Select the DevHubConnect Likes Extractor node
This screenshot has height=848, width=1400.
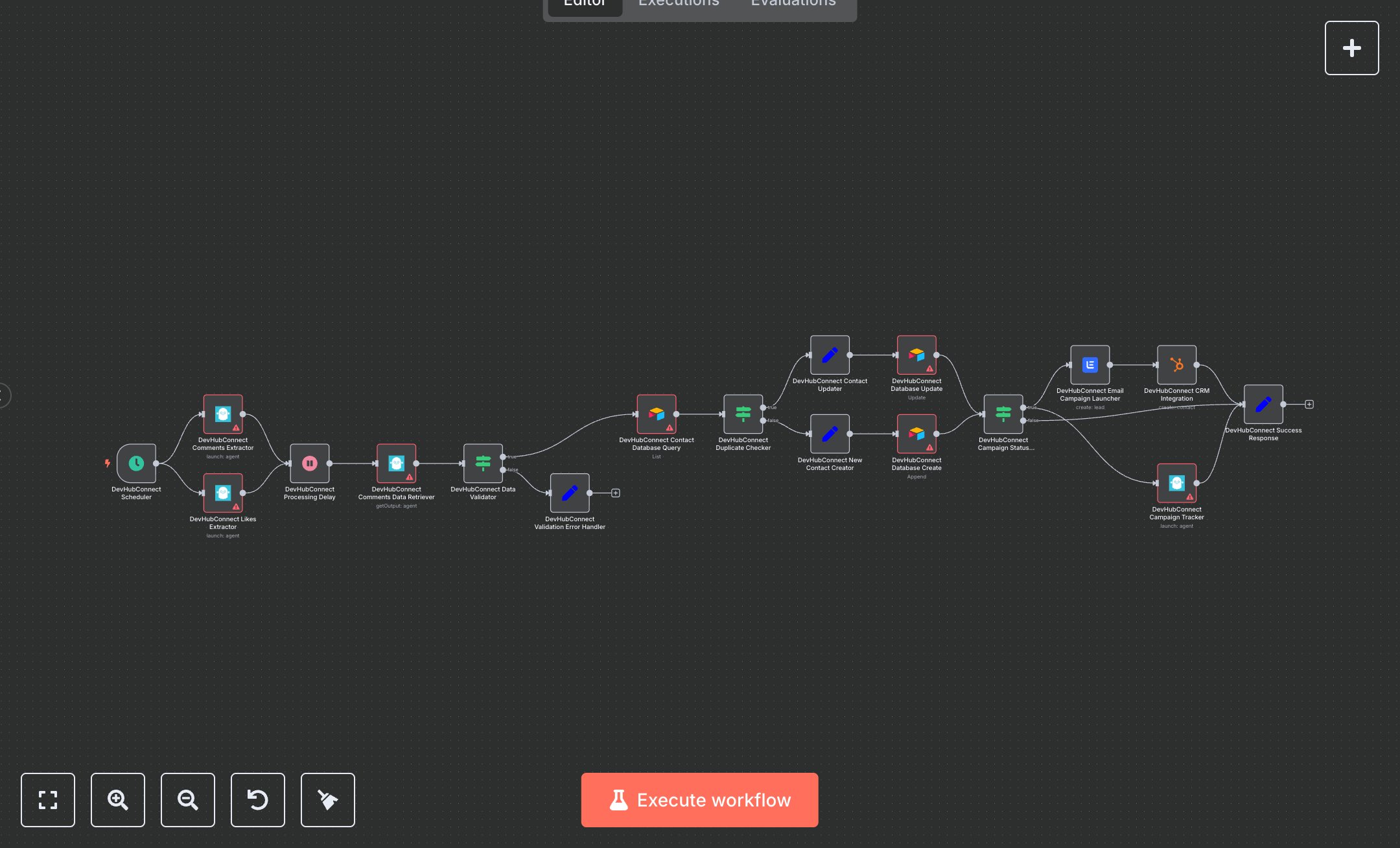(x=223, y=493)
